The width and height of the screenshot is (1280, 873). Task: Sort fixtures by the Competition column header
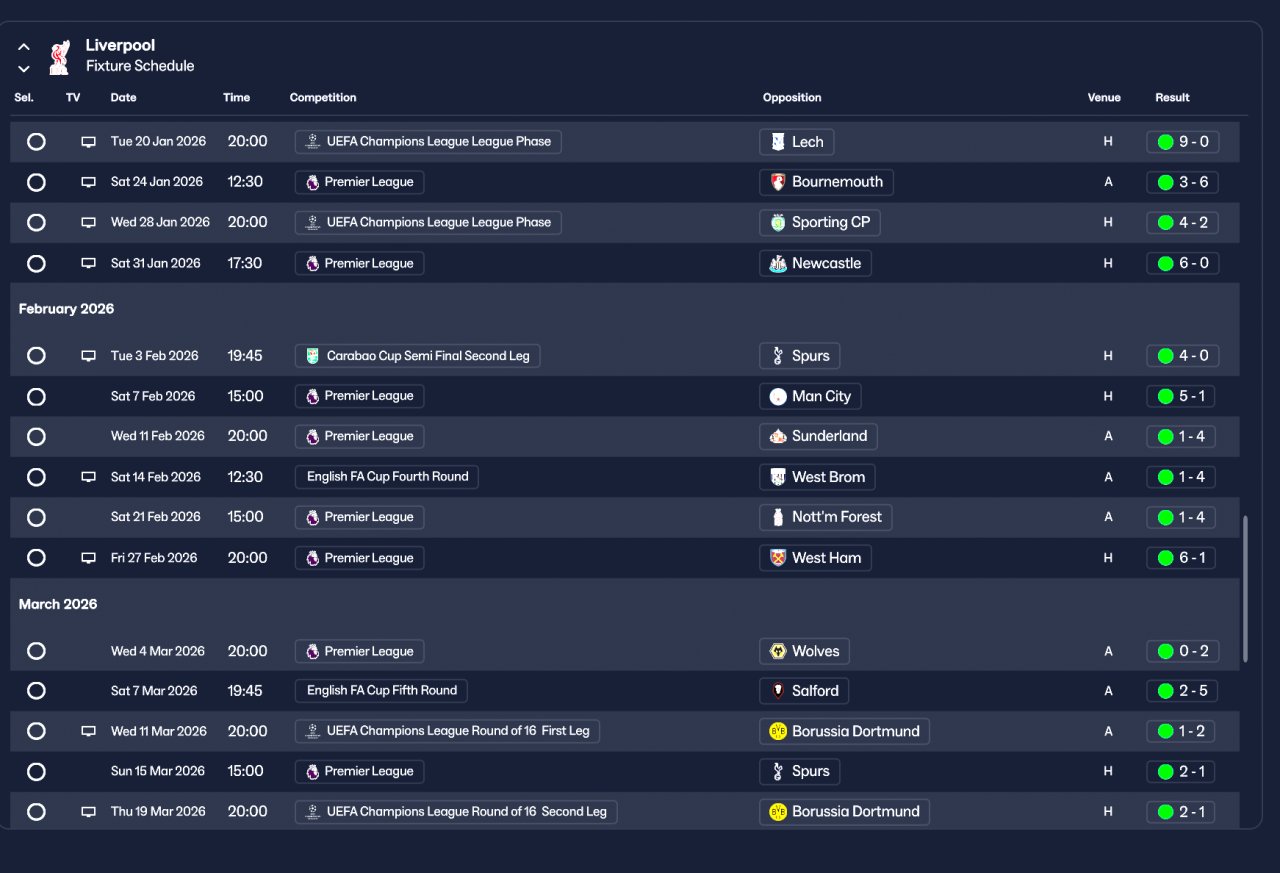[323, 98]
